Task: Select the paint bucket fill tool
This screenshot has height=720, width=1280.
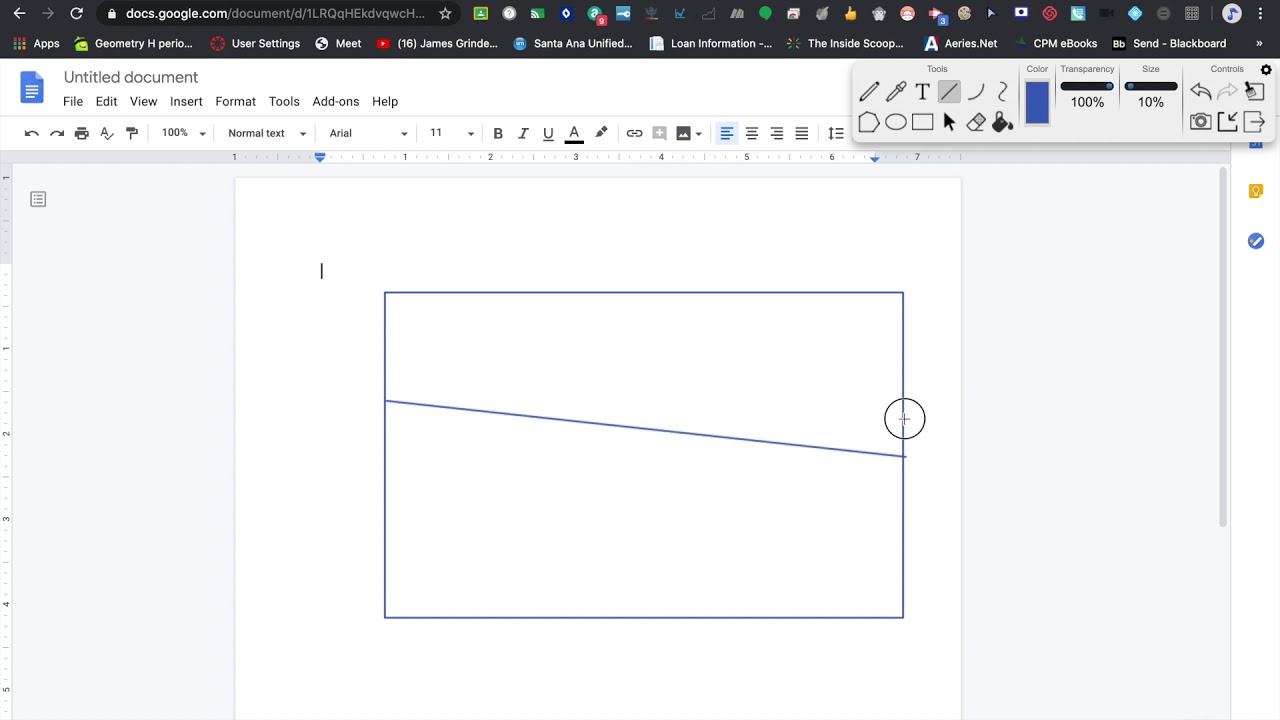Action: tap(1003, 122)
